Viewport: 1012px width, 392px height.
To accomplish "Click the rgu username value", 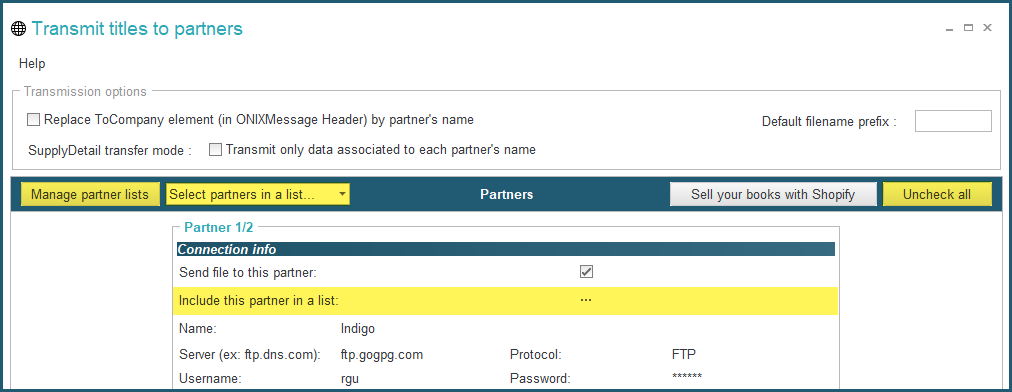I will 349,380.
